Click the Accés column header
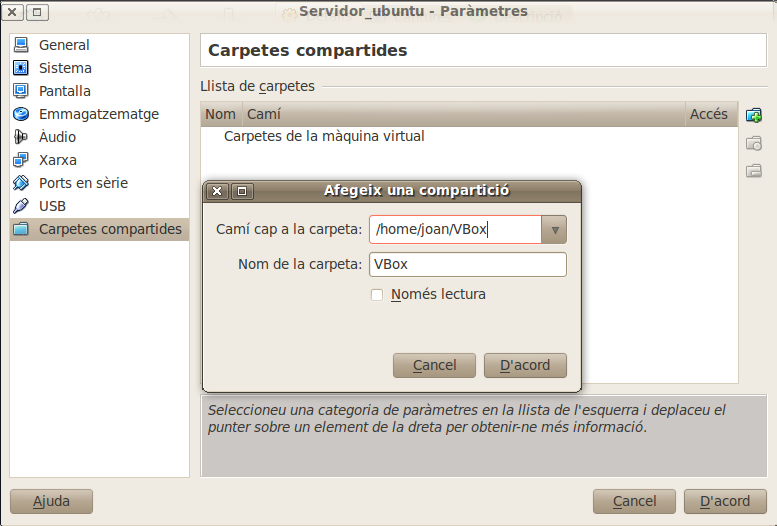 [x=708, y=114]
